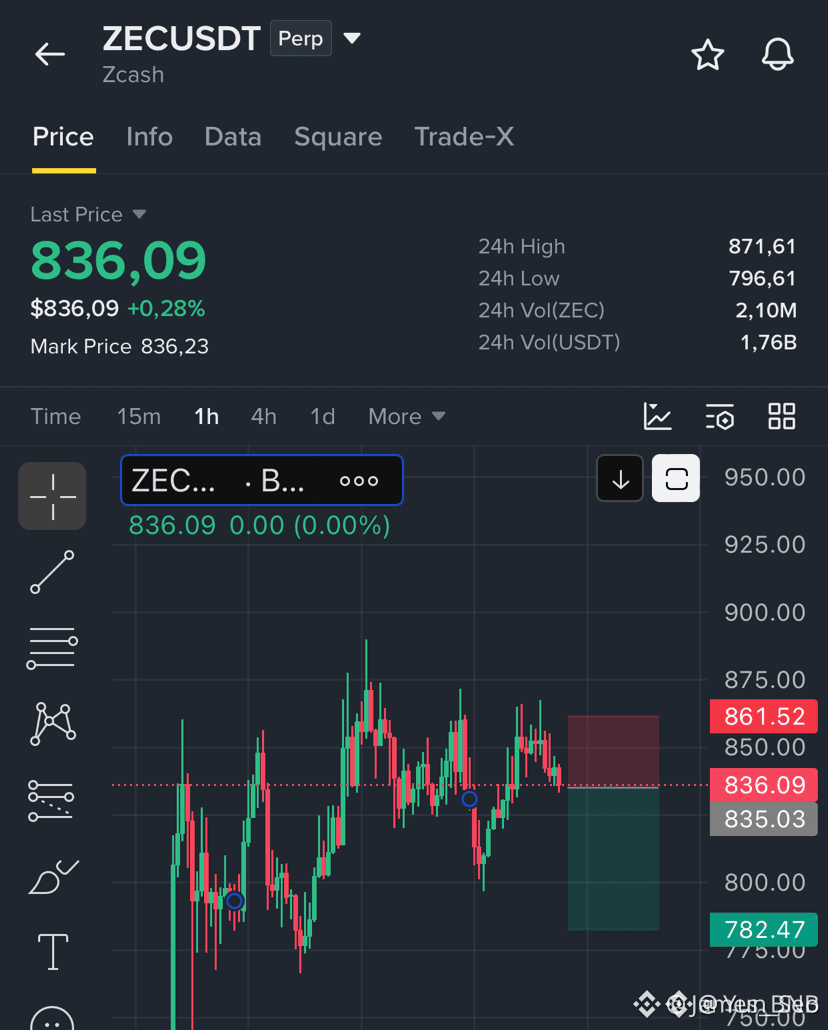828x1030 pixels.
Task: Select the 1d chart interval
Action: (322, 416)
